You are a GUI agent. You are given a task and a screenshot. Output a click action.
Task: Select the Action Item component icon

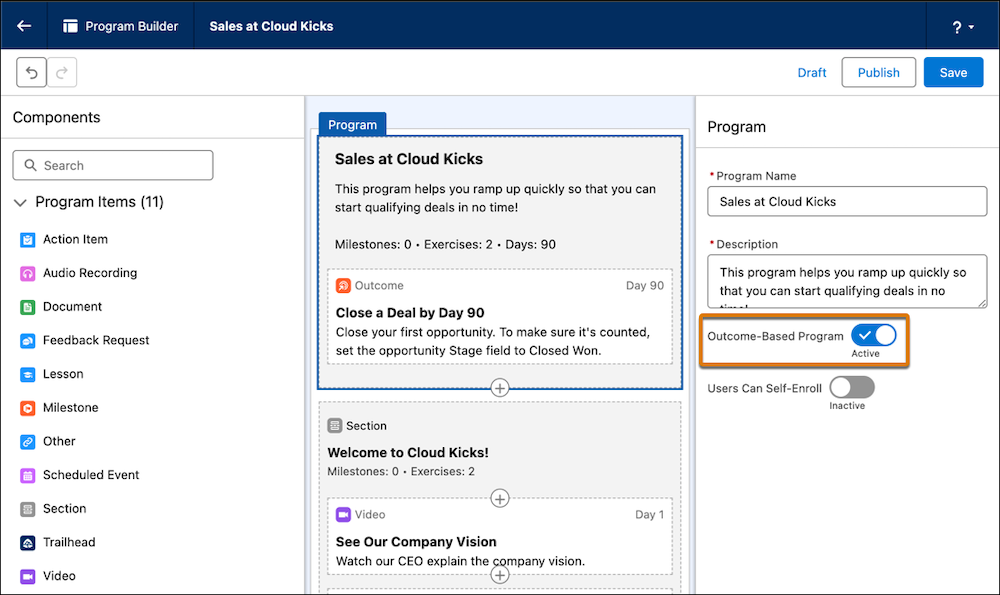click(x=24, y=239)
